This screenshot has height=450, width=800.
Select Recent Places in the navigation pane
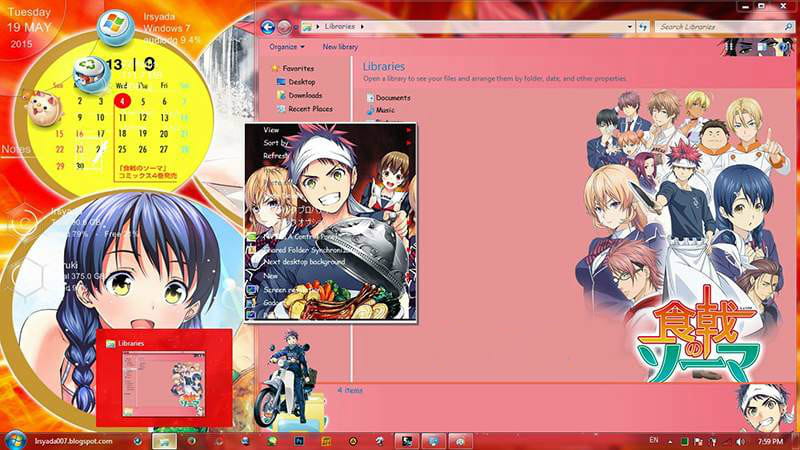(310, 109)
